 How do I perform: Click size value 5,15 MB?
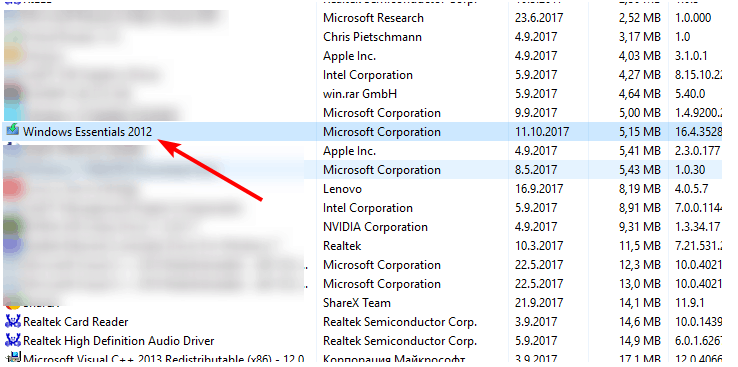[x=640, y=132]
